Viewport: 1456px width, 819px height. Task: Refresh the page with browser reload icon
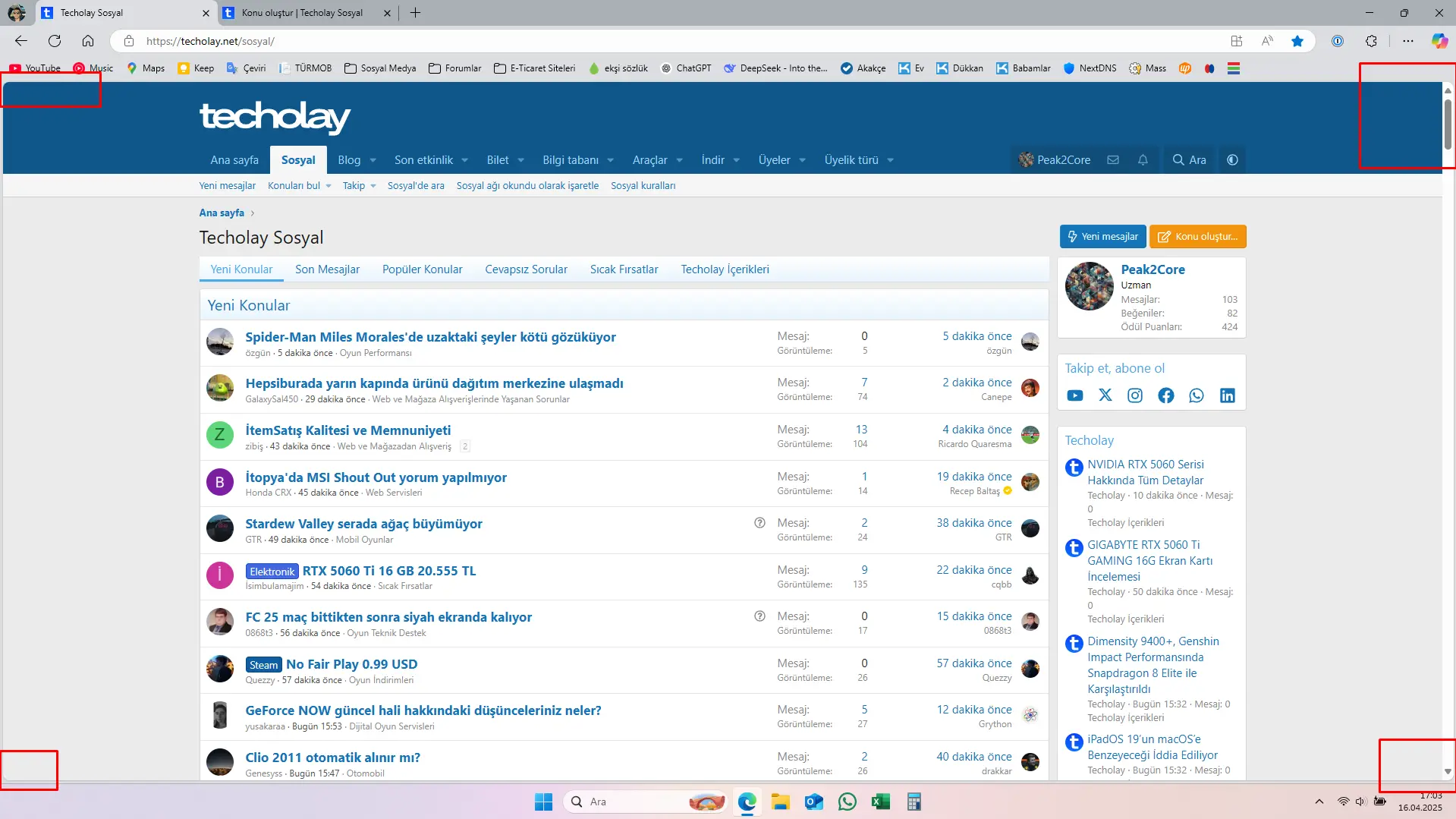(x=55, y=41)
